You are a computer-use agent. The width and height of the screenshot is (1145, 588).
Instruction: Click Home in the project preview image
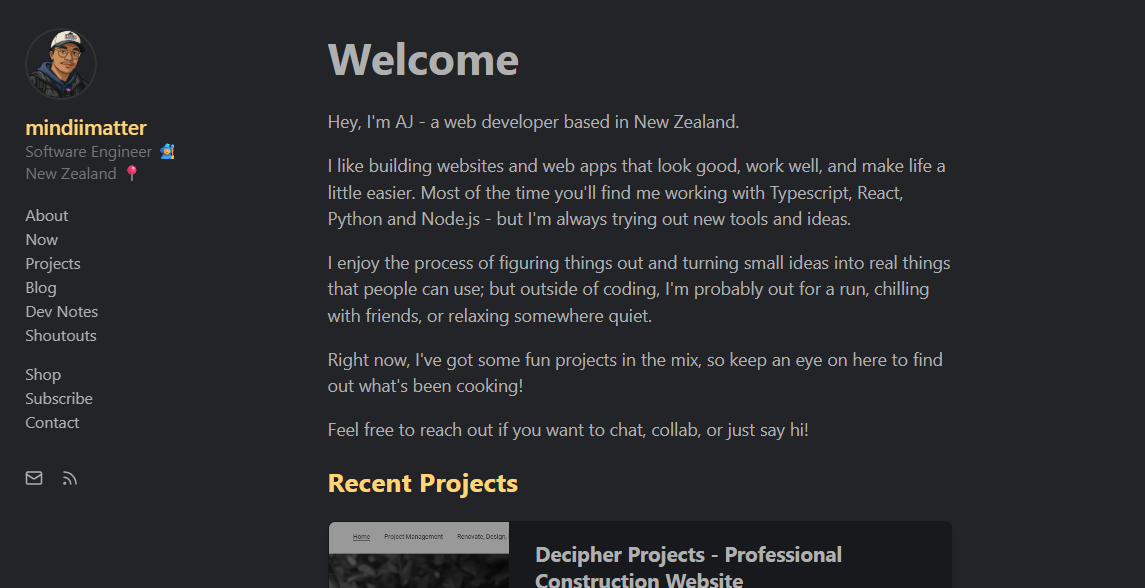(360, 536)
